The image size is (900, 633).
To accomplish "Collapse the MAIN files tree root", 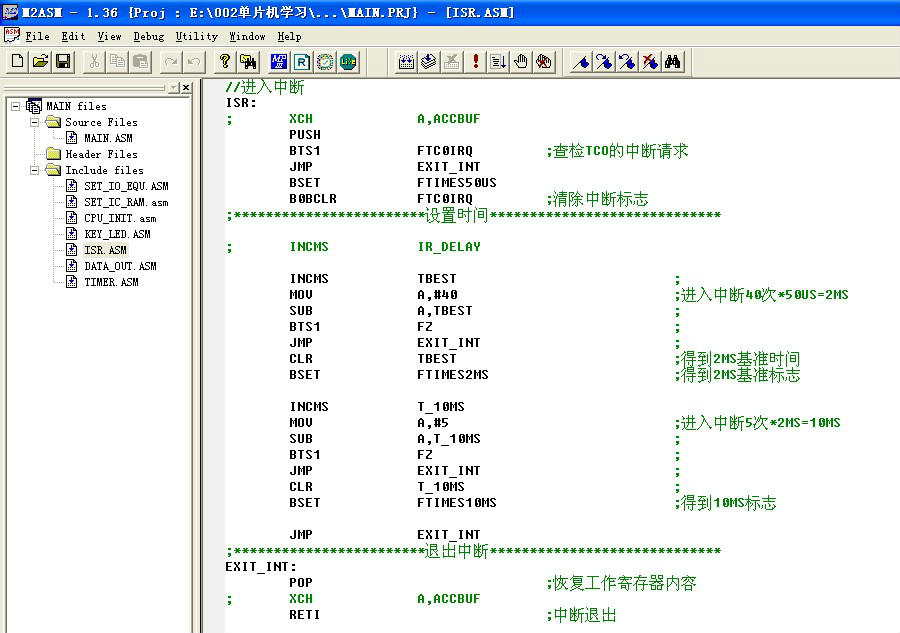I will point(16,106).
